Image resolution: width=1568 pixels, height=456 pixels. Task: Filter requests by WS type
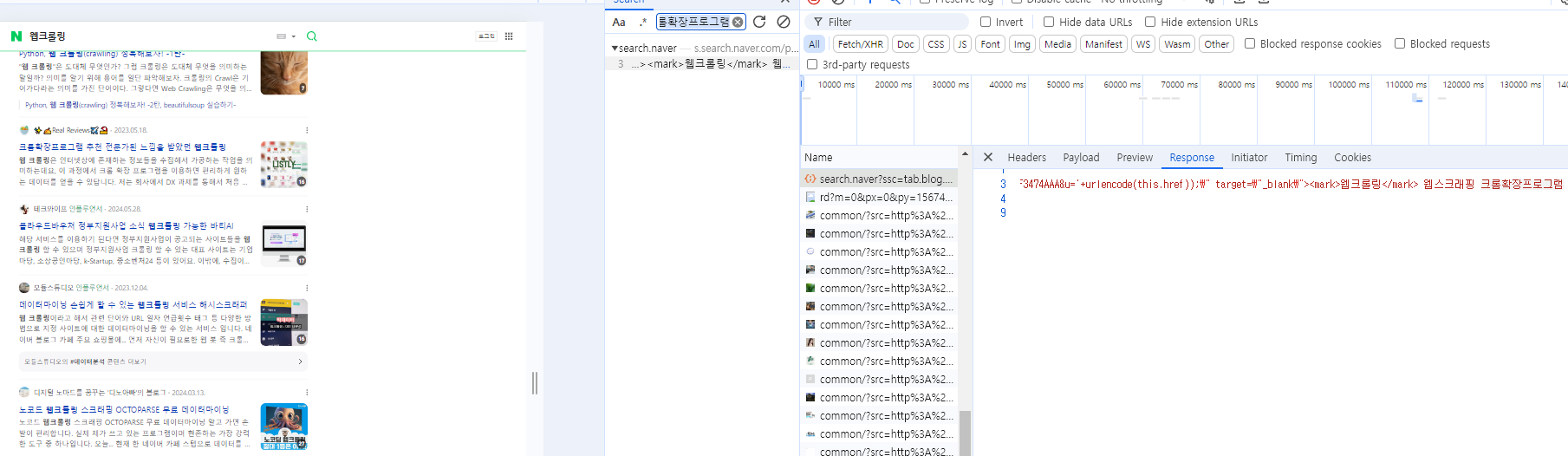click(1143, 44)
